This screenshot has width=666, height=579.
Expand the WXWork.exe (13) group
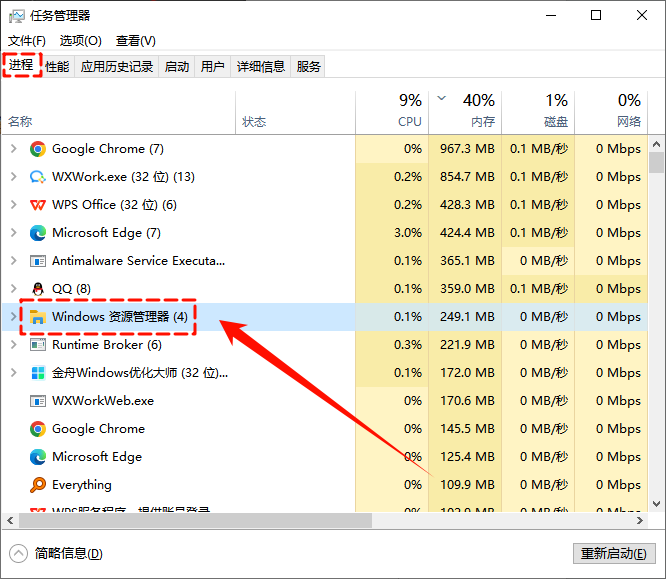click(x=14, y=177)
